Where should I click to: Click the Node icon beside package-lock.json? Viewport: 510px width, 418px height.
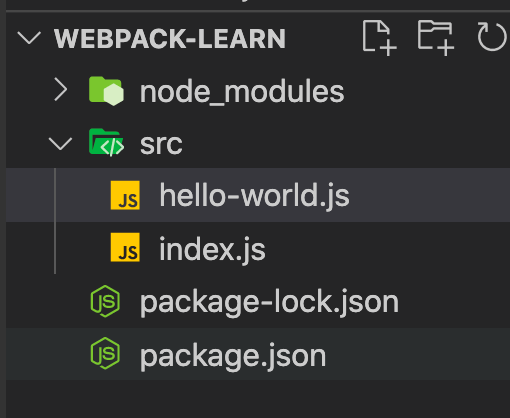click(105, 301)
